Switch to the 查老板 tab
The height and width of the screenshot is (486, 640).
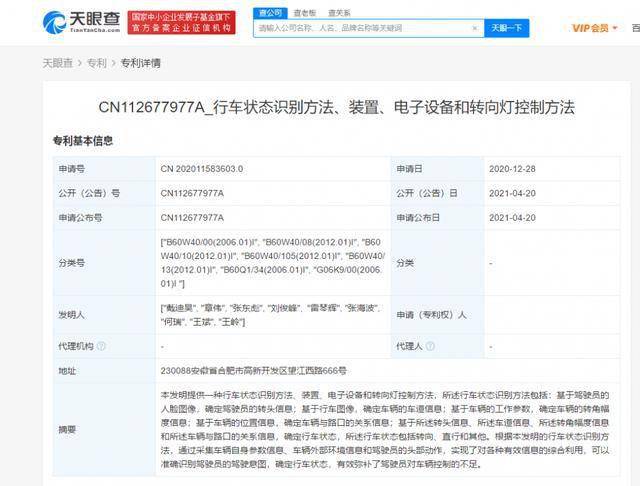click(305, 13)
